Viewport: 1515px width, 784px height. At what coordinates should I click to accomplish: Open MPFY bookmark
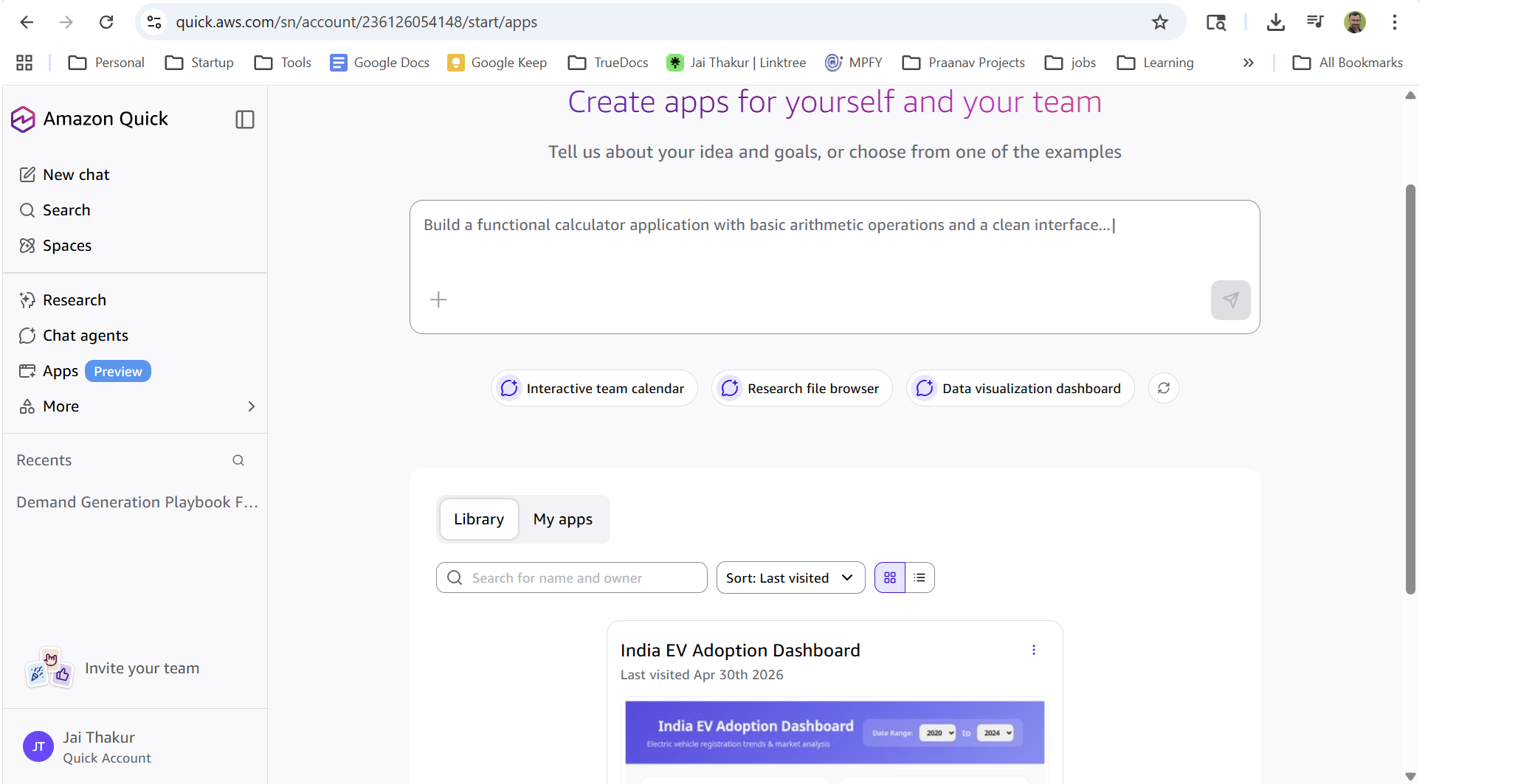click(x=854, y=63)
